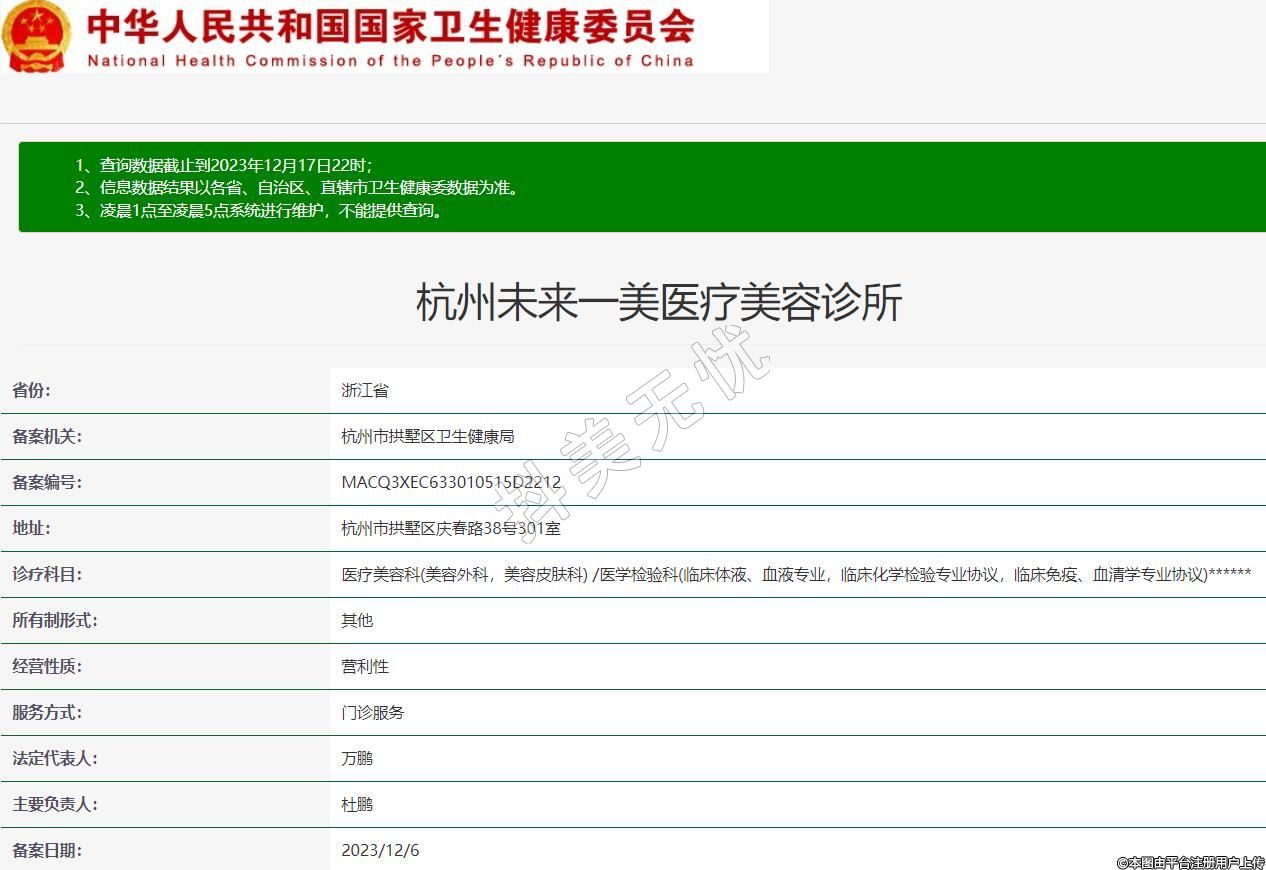
Task: Click the filing date 2023/12/6
Action: point(380,851)
